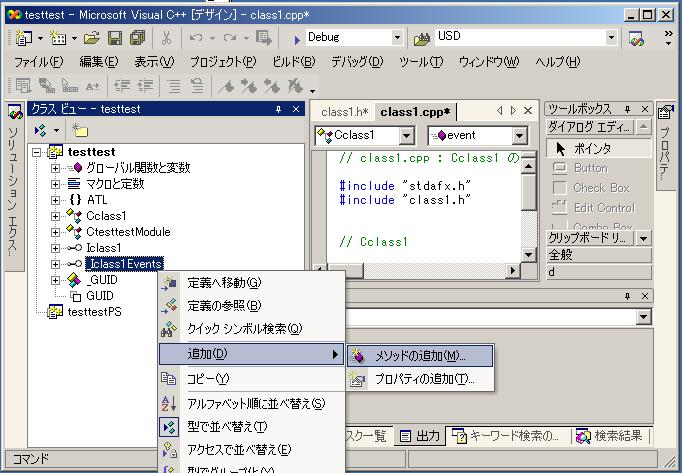Close the Class View panel
Image resolution: width=682 pixels, height=473 pixels.
(x=296, y=109)
